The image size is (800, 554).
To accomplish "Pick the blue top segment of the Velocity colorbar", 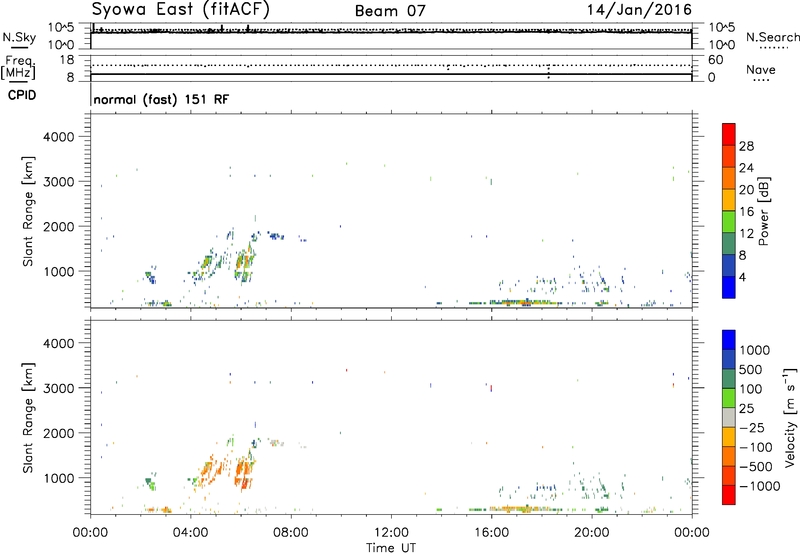I will tap(729, 340).
